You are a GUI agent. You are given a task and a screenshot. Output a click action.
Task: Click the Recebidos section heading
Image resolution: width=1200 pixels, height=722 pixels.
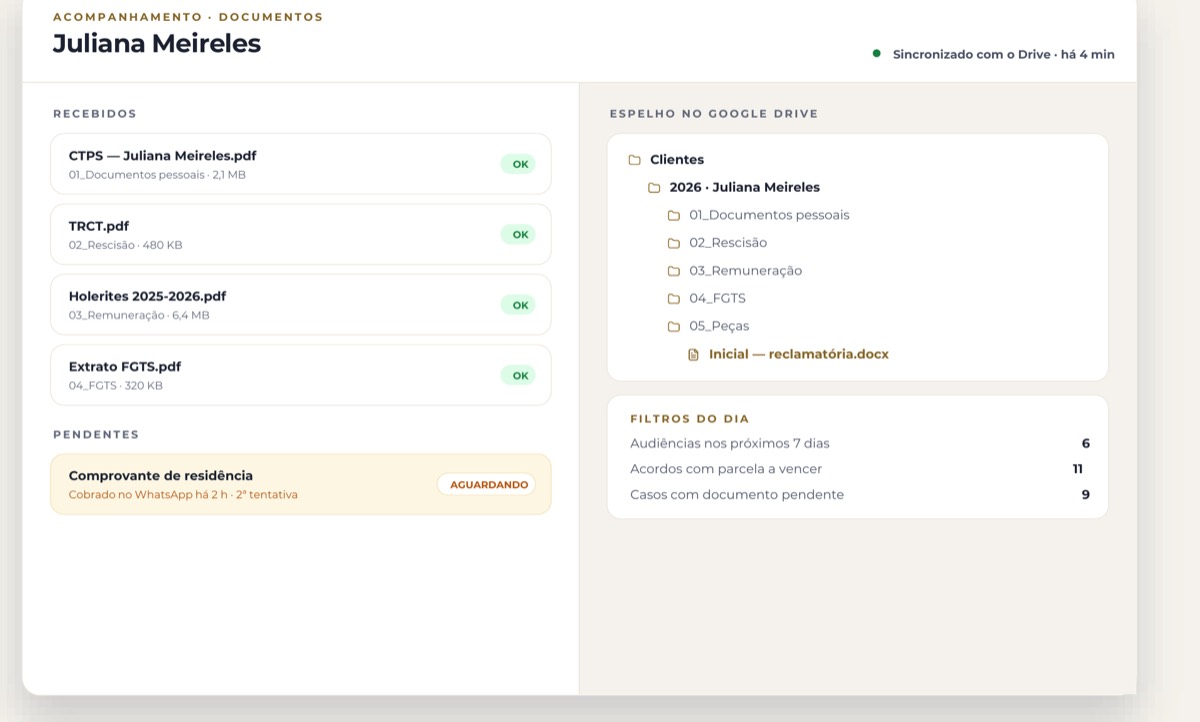pyautogui.click(x=95, y=114)
